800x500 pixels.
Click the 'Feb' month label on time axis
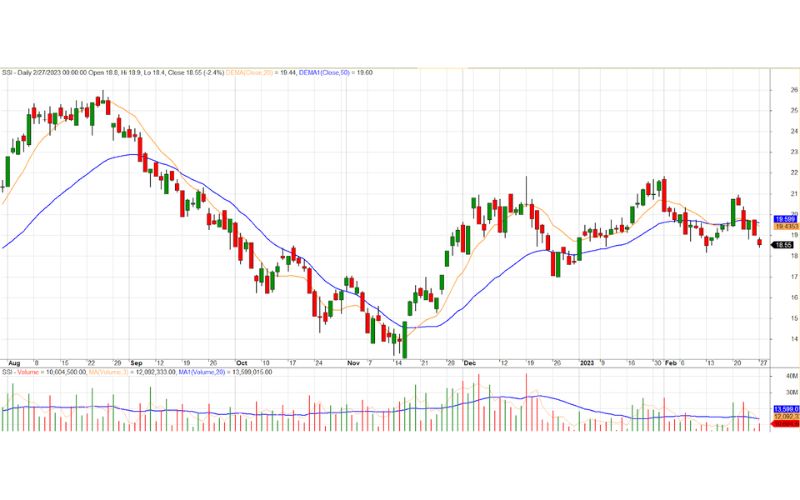tap(671, 363)
